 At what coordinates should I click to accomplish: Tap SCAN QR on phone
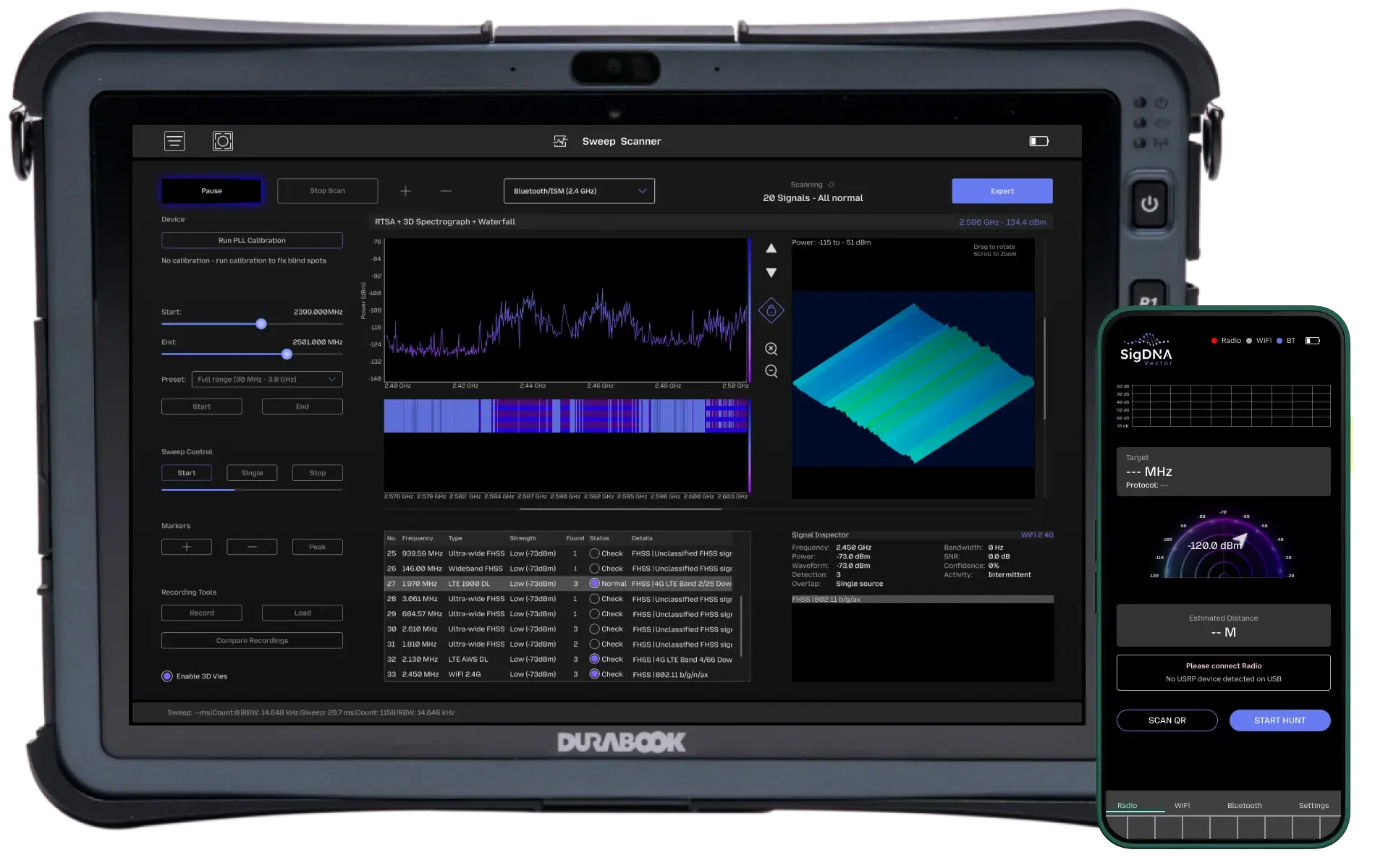click(x=1167, y=720)
